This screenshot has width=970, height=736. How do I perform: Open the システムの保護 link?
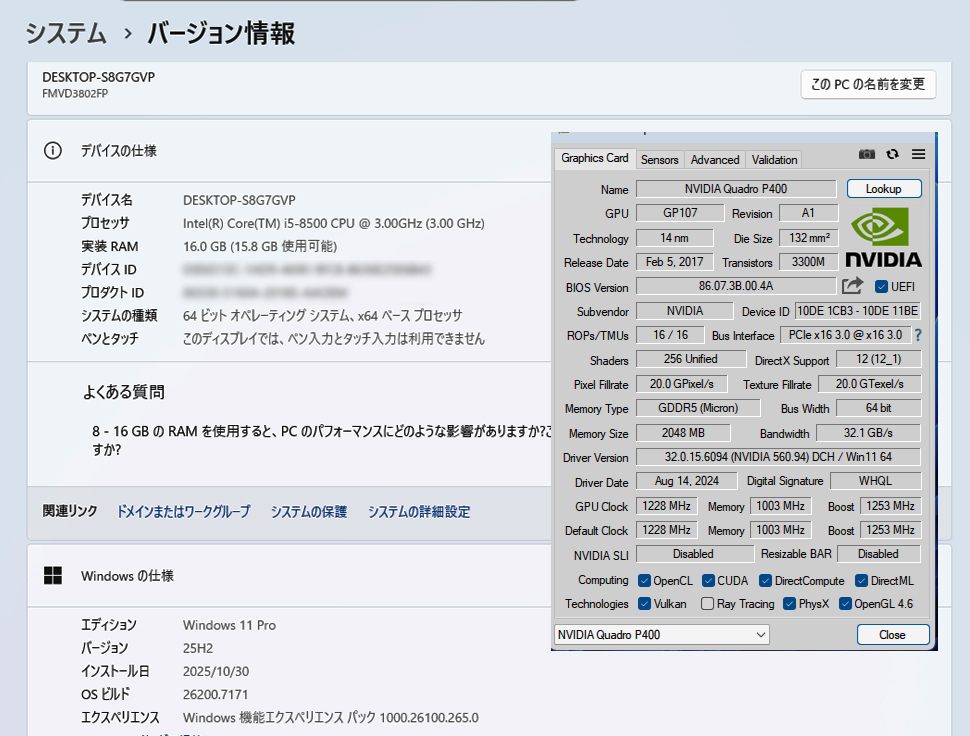pyautogui.click(x=308, y=512)
